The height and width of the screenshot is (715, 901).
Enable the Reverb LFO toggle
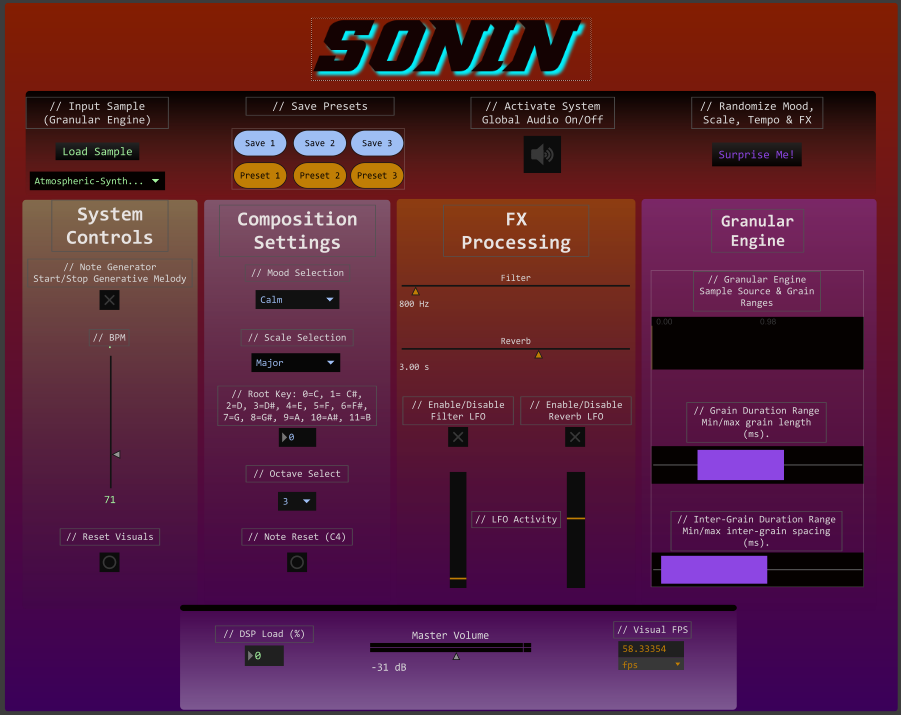pyautogui.click(x=575, y=437)
